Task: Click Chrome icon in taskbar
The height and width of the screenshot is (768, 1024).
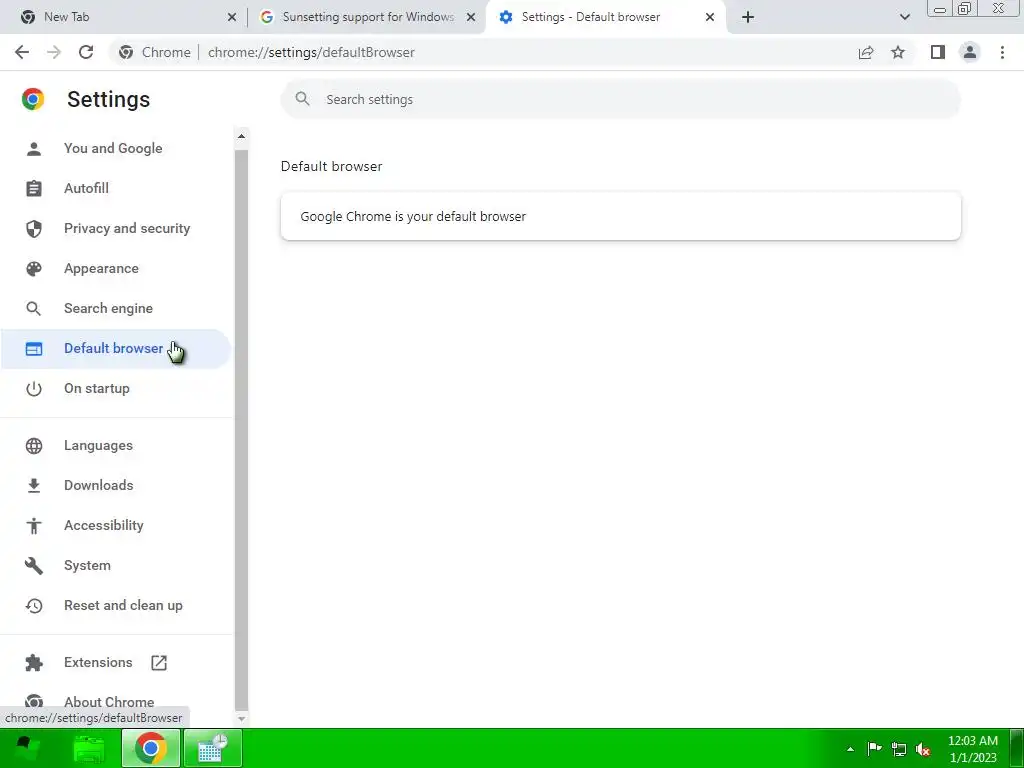Action: (150, 748)
